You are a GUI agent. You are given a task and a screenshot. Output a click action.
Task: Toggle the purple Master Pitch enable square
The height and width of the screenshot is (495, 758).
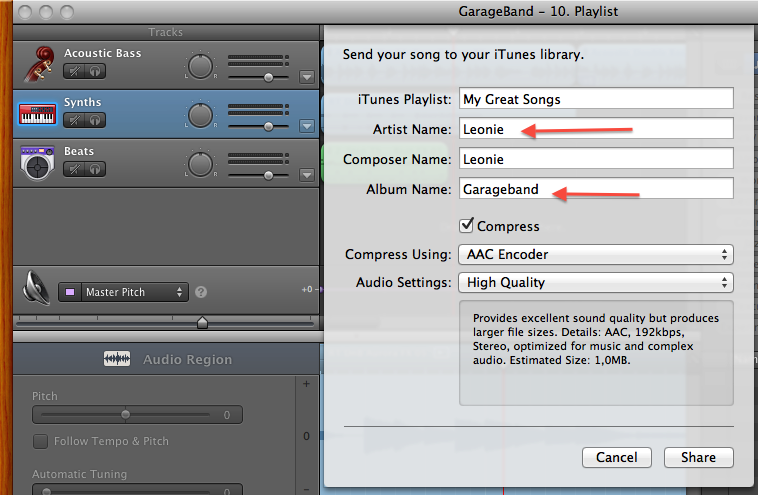[x=70, y=292]
